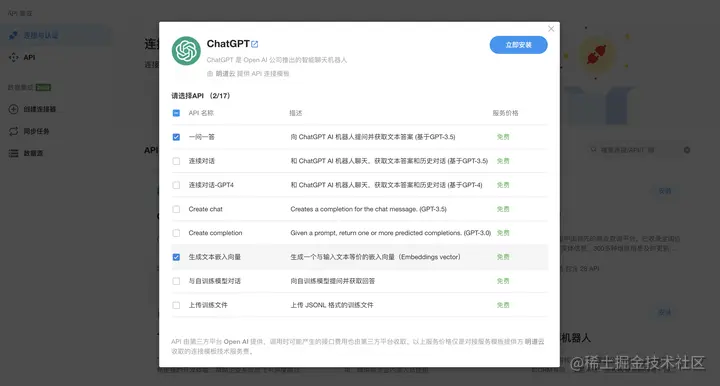The height and width of the screenshot is (386, 720).
Task: Click the round icon right of background search field
Action: point(687,150)
